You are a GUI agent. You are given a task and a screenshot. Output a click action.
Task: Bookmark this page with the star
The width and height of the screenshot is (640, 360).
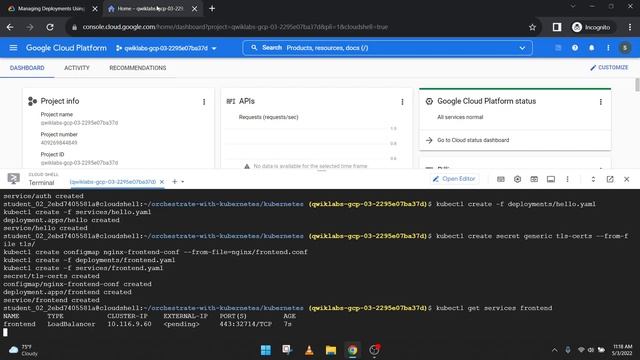(x=532, y=27)
